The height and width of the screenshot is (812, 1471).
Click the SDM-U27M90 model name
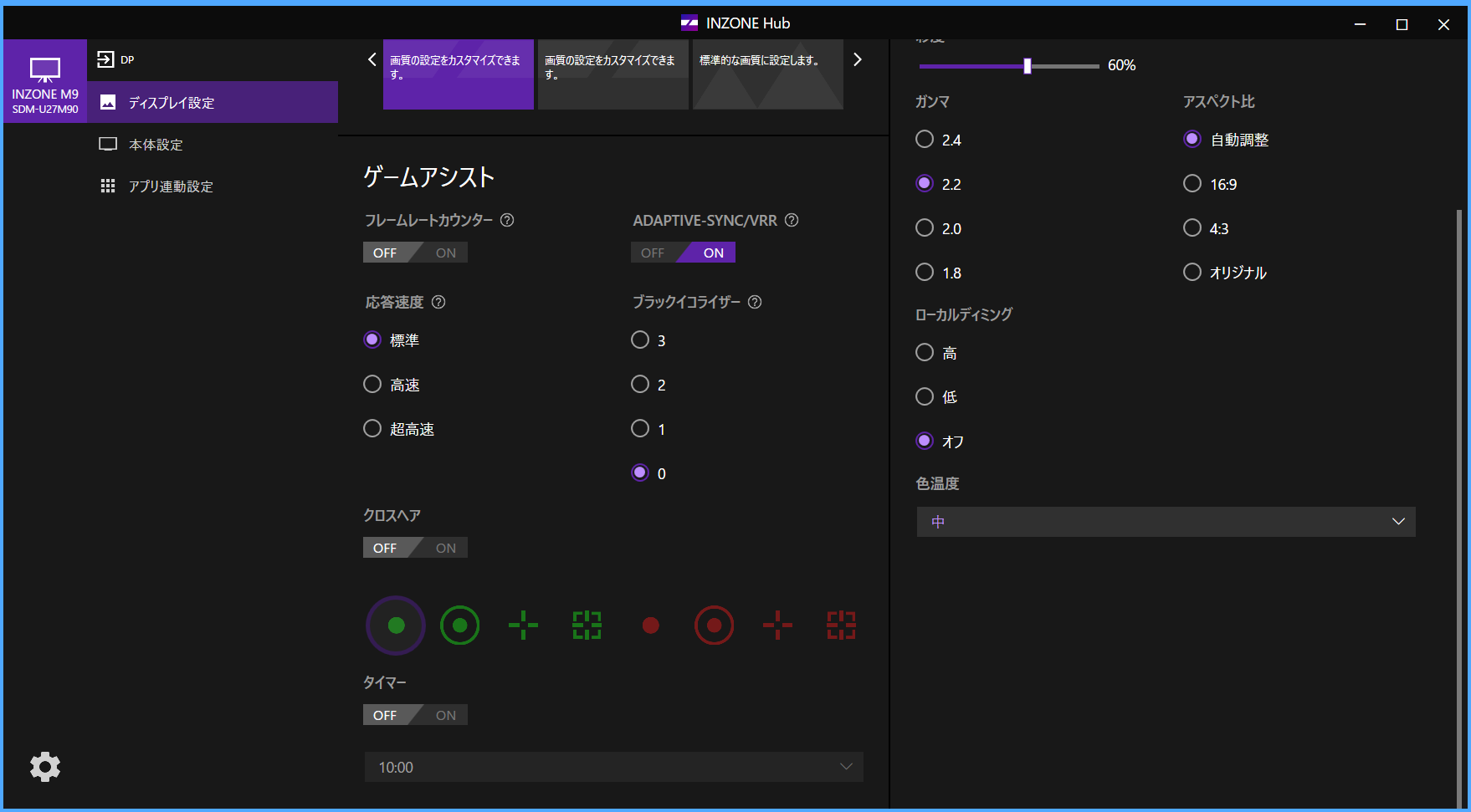[x=45, y=110]
